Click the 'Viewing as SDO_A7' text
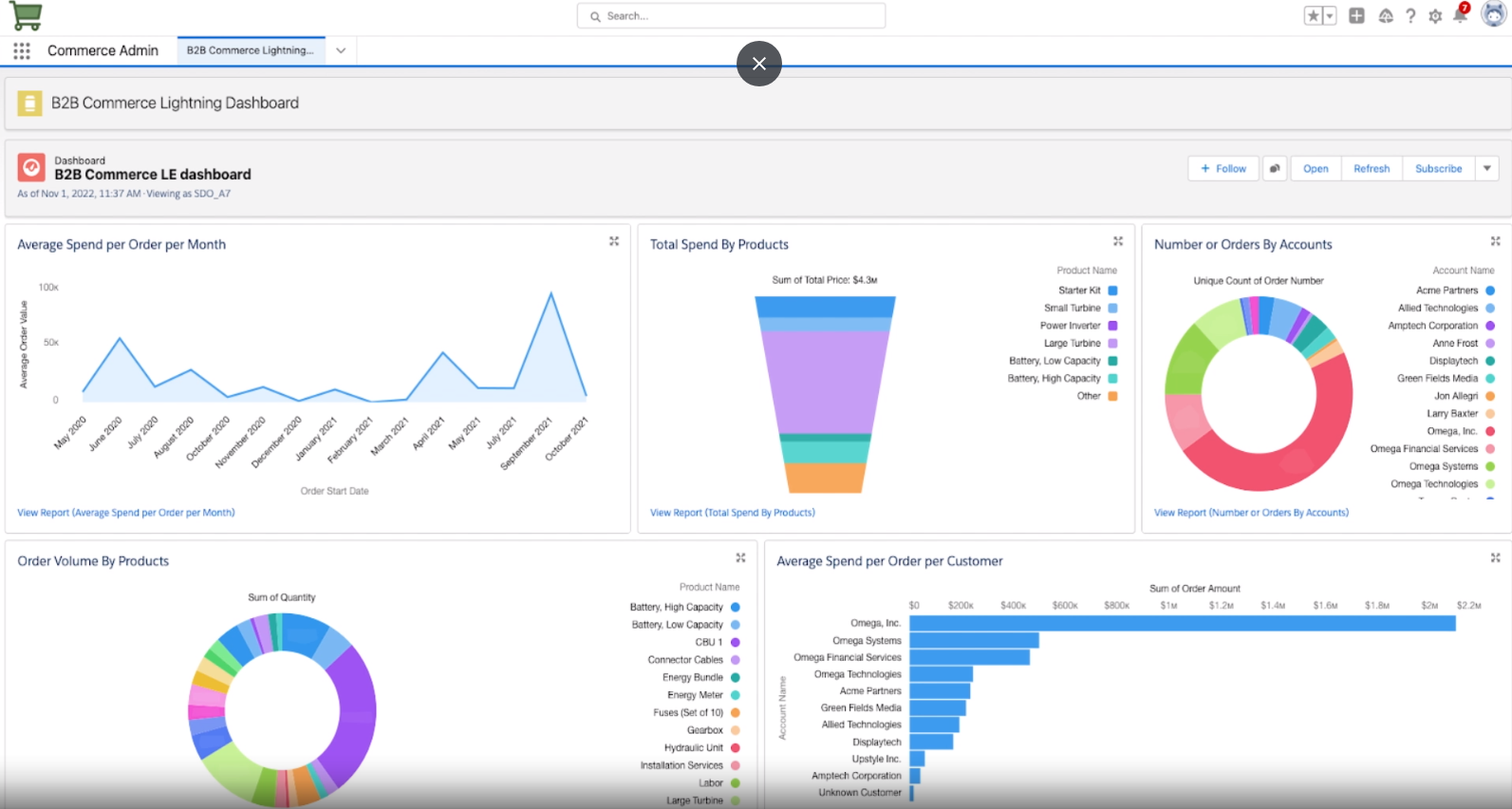Screen dimensions: 1512x809 pos(188,194)
